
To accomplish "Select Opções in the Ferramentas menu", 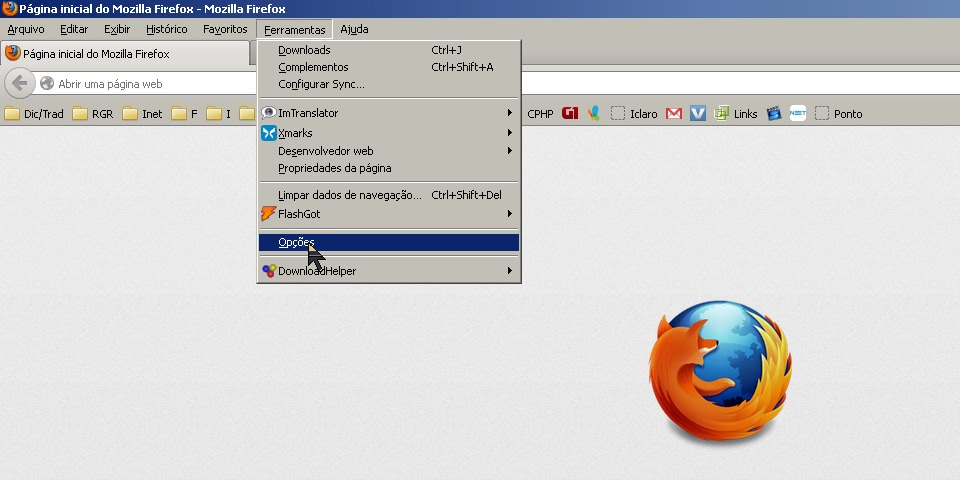I will (x=296, y=242).
